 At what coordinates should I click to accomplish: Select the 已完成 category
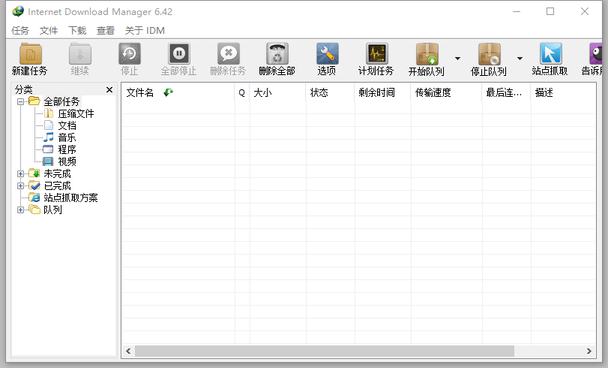pyautogui.click(x=57, y=186)
